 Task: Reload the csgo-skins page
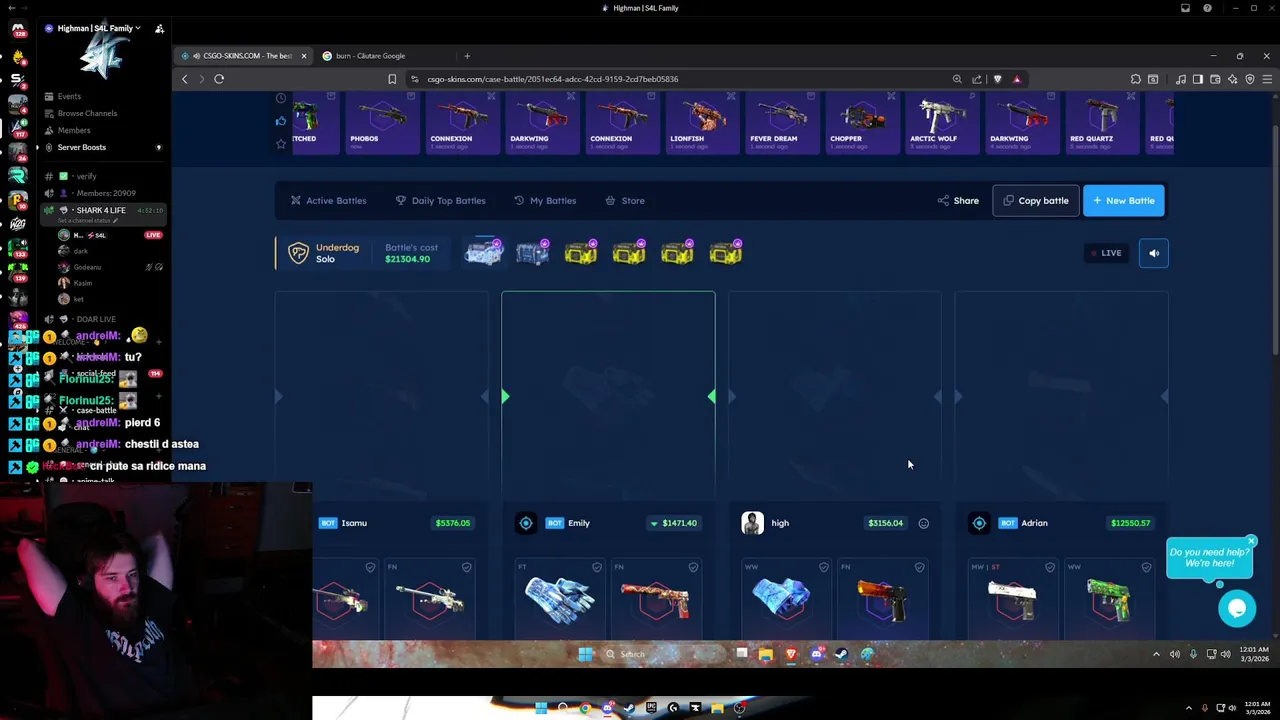[219, 79]
